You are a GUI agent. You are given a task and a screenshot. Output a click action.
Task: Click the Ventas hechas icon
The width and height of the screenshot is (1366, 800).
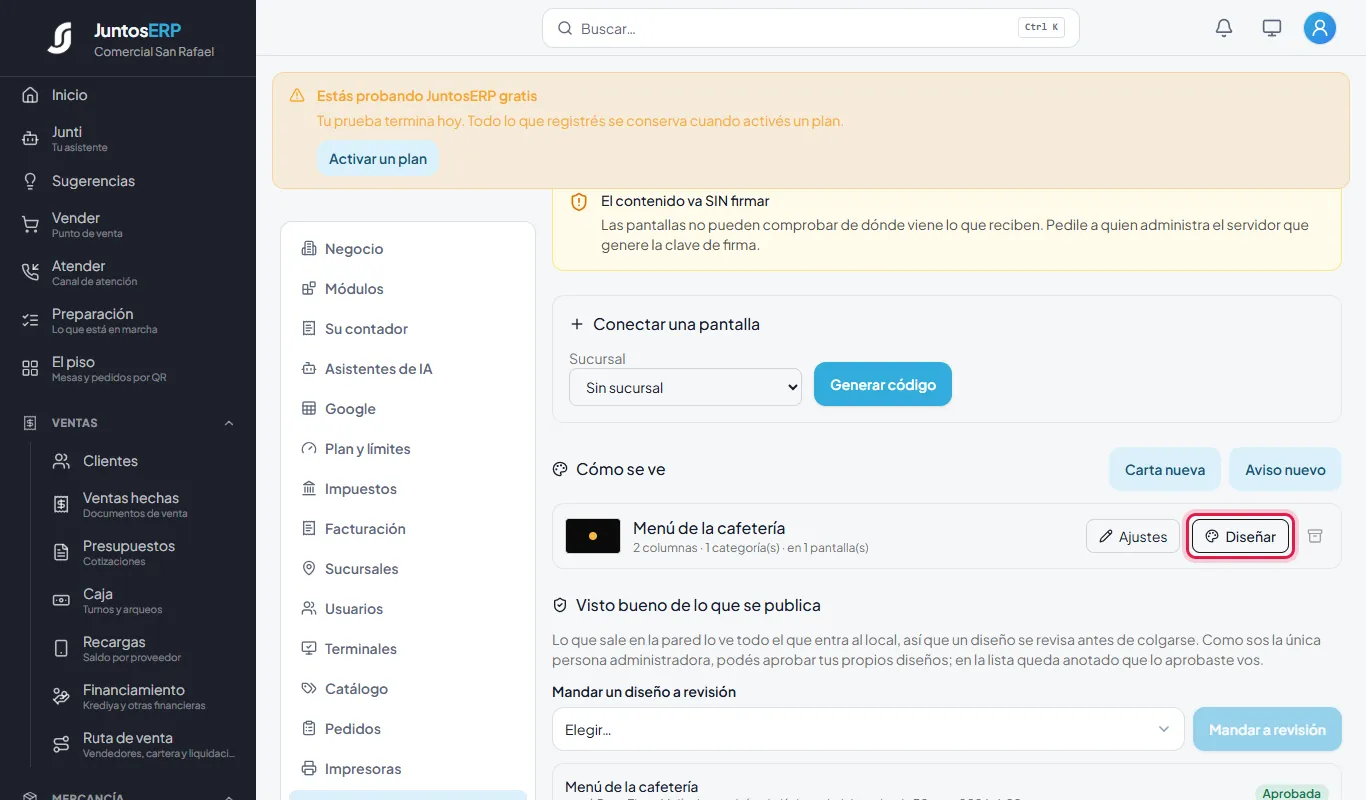61,505
